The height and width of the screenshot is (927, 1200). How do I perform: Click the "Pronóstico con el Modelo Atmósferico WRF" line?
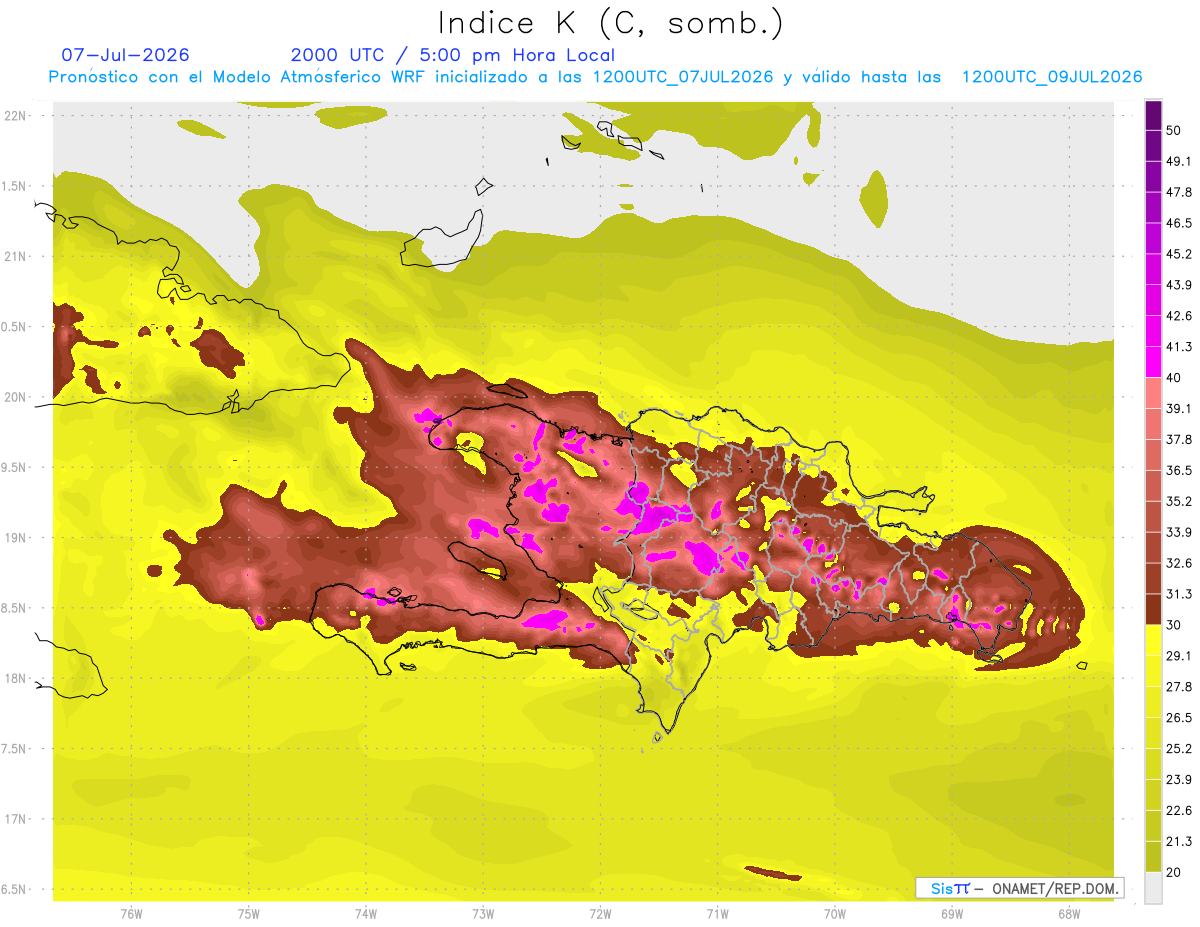(596, 77)
